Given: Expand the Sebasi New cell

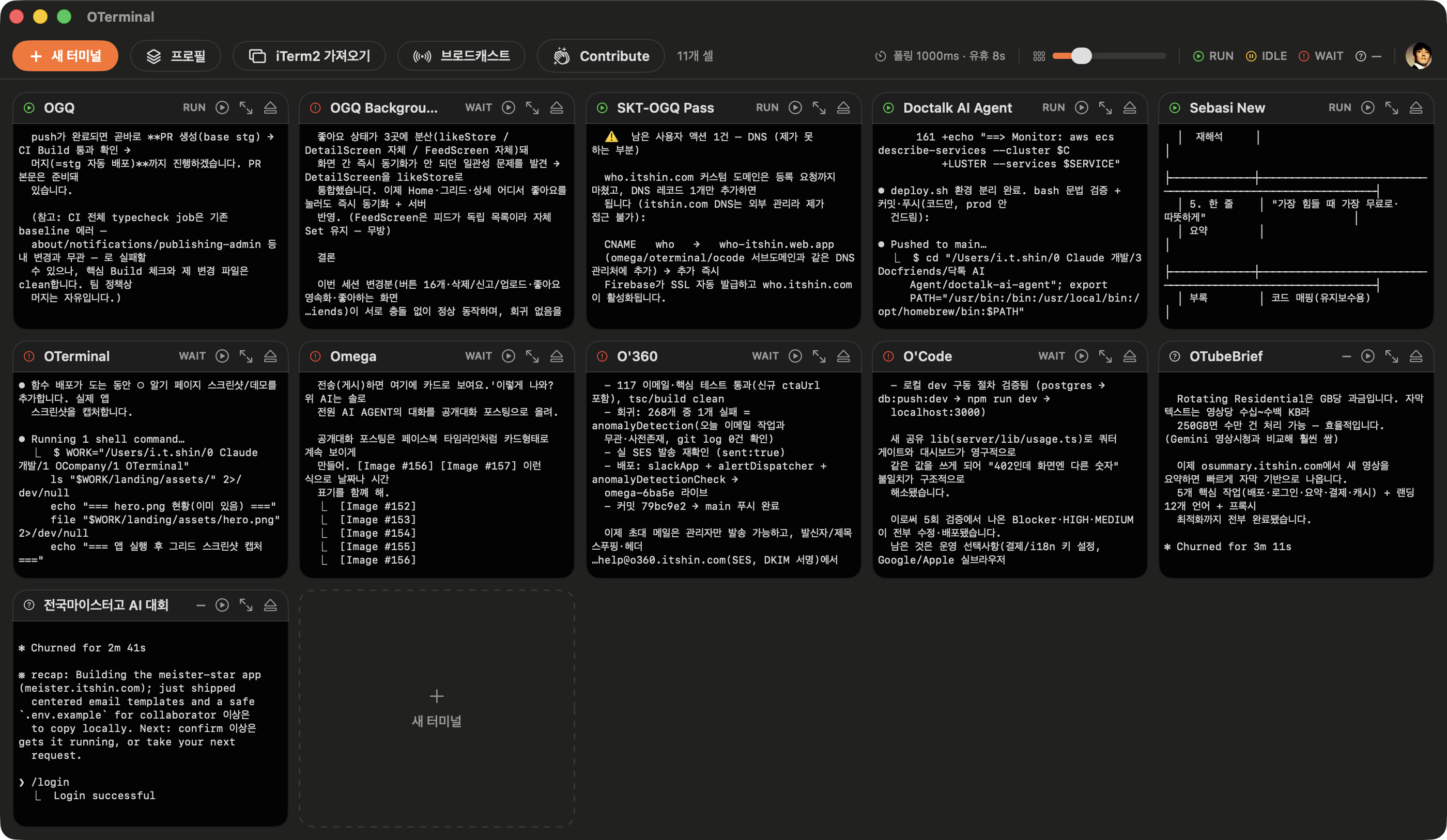Looking at the screenshot, I should (x=1392, y=107).
